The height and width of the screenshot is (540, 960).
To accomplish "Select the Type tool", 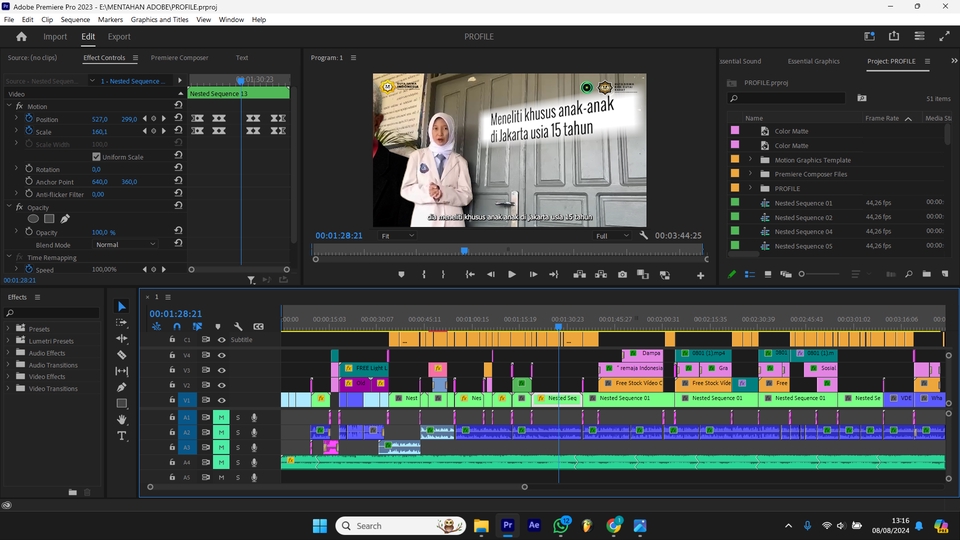I will click(x=122, y=436).
